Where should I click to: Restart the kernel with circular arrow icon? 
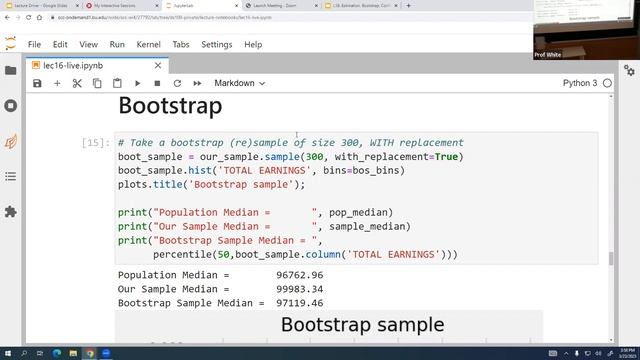coord(177,83)
